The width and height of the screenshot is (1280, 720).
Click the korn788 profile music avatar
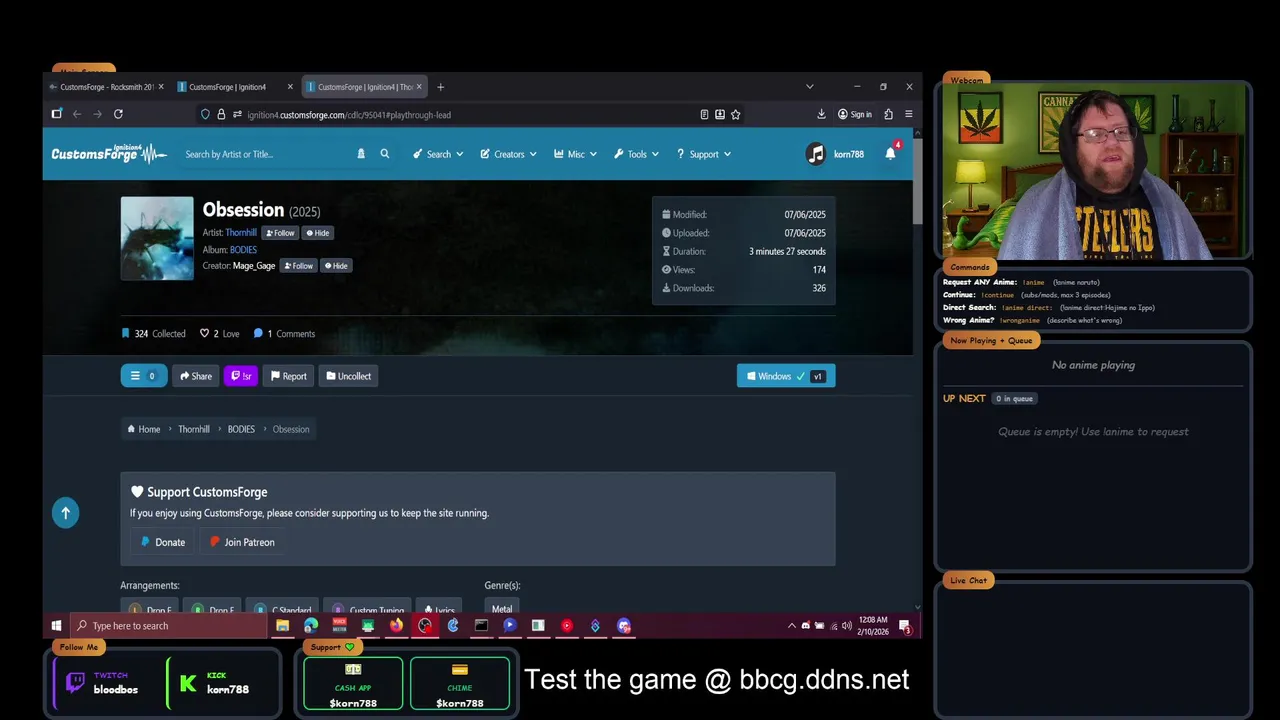pos(816,154)
